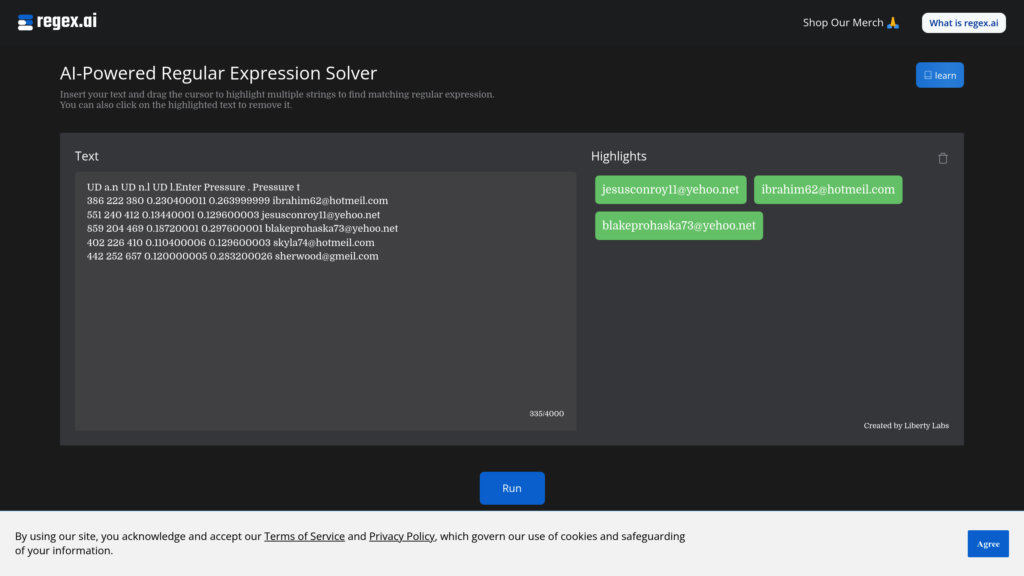Open the Terms of Service link
The height and width of the screenshot is (576, 1024).
click(304, 536)
